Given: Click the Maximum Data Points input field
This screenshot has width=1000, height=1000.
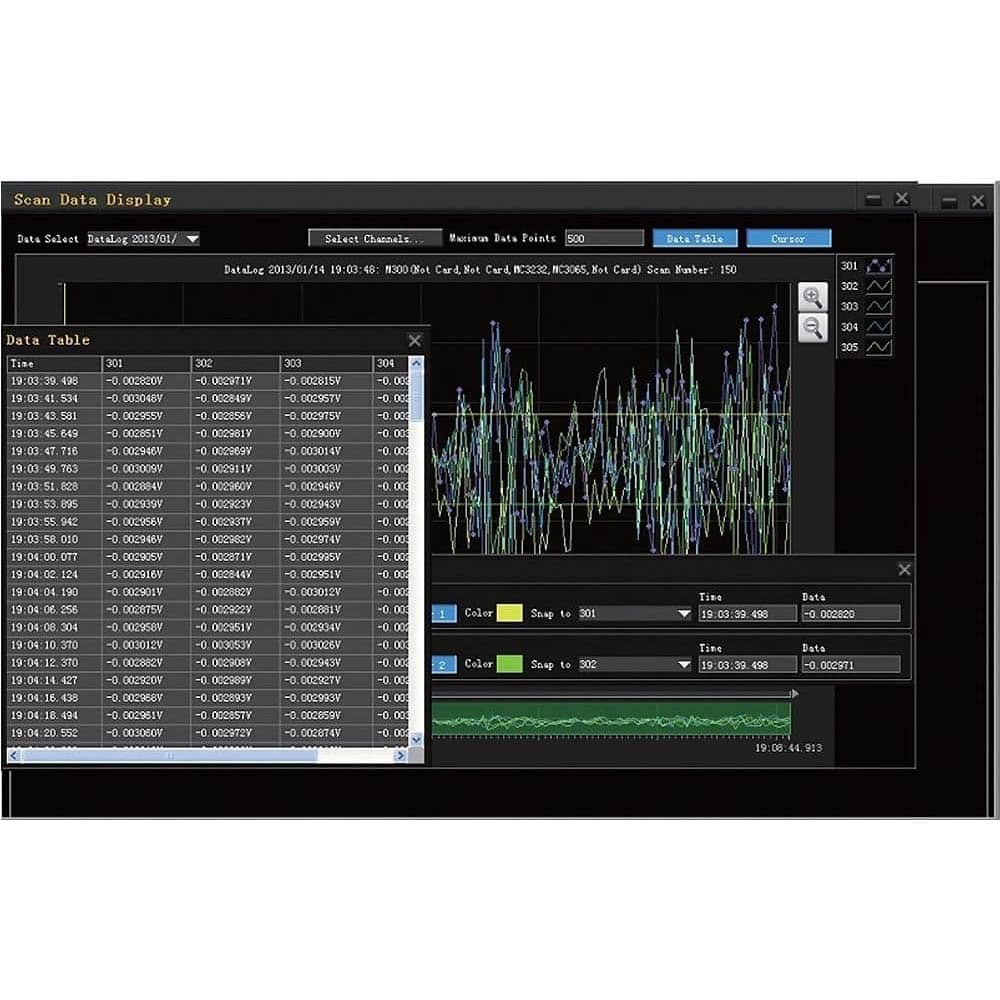Looking at the screenshot, I should (x=604, y=239).
